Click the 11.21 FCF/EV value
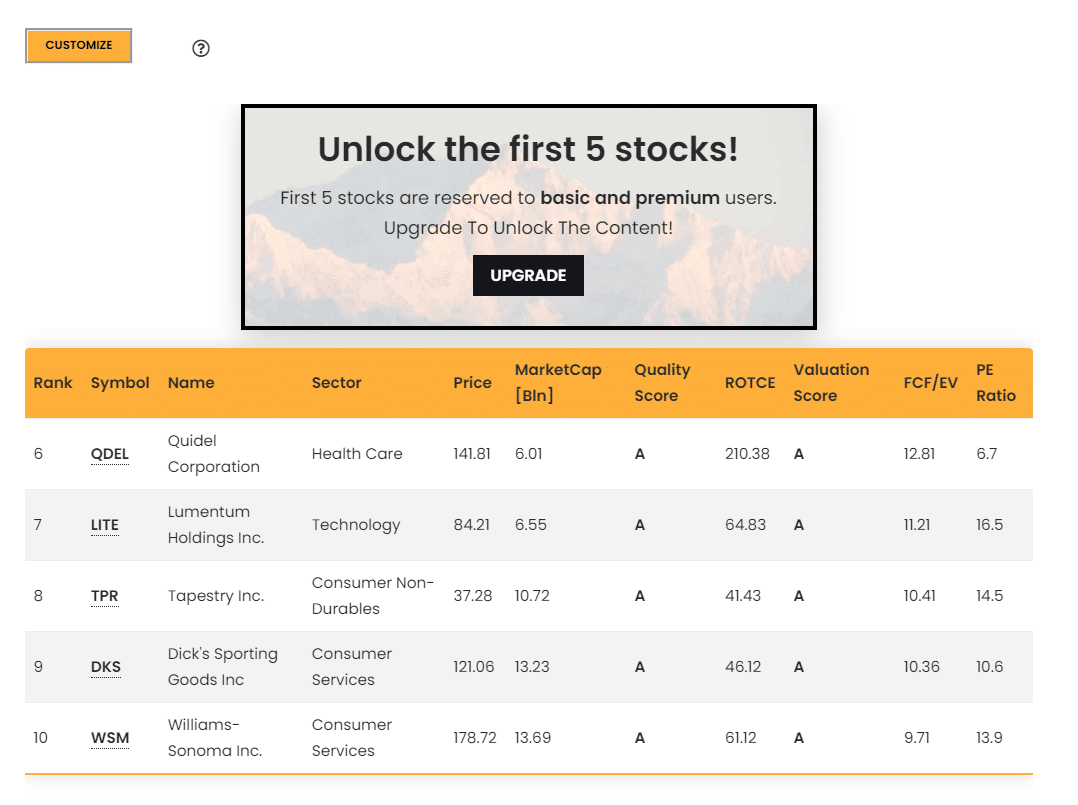Screen dimensions: 1078x805 [x=916, y=525]
